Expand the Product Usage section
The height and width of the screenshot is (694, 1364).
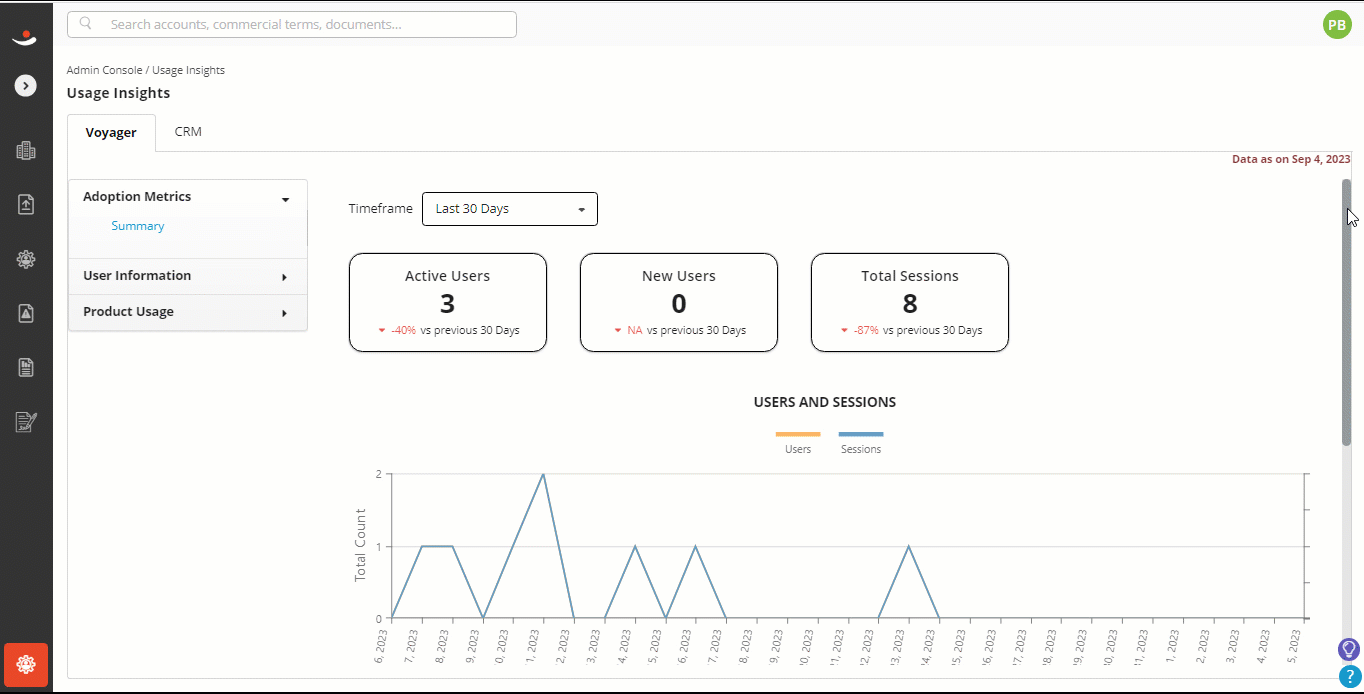[x=187, y=312]
